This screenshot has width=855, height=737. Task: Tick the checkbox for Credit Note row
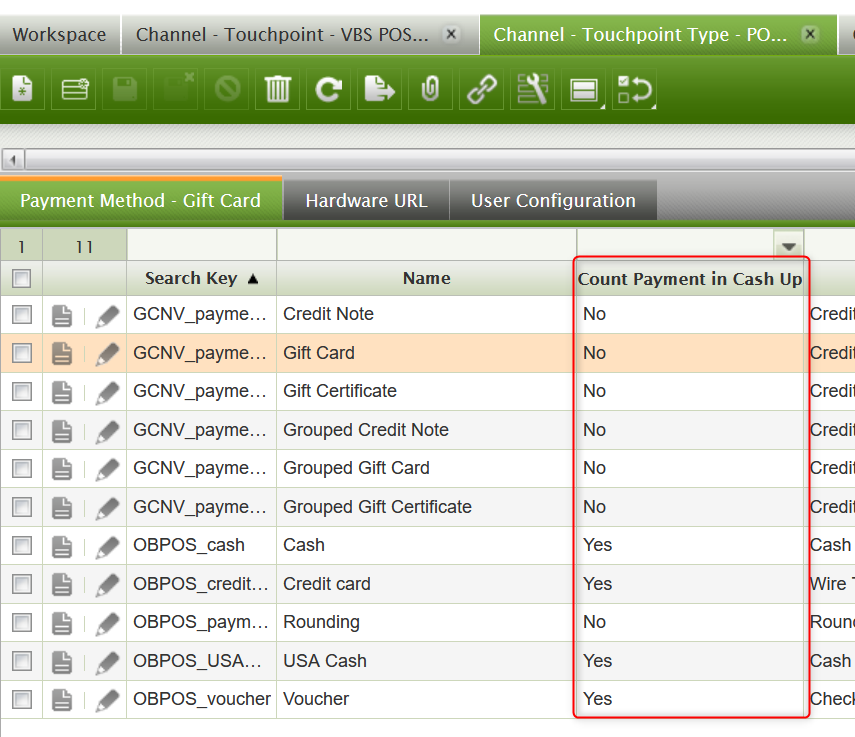pyautogui.click(x=22, y=315)
